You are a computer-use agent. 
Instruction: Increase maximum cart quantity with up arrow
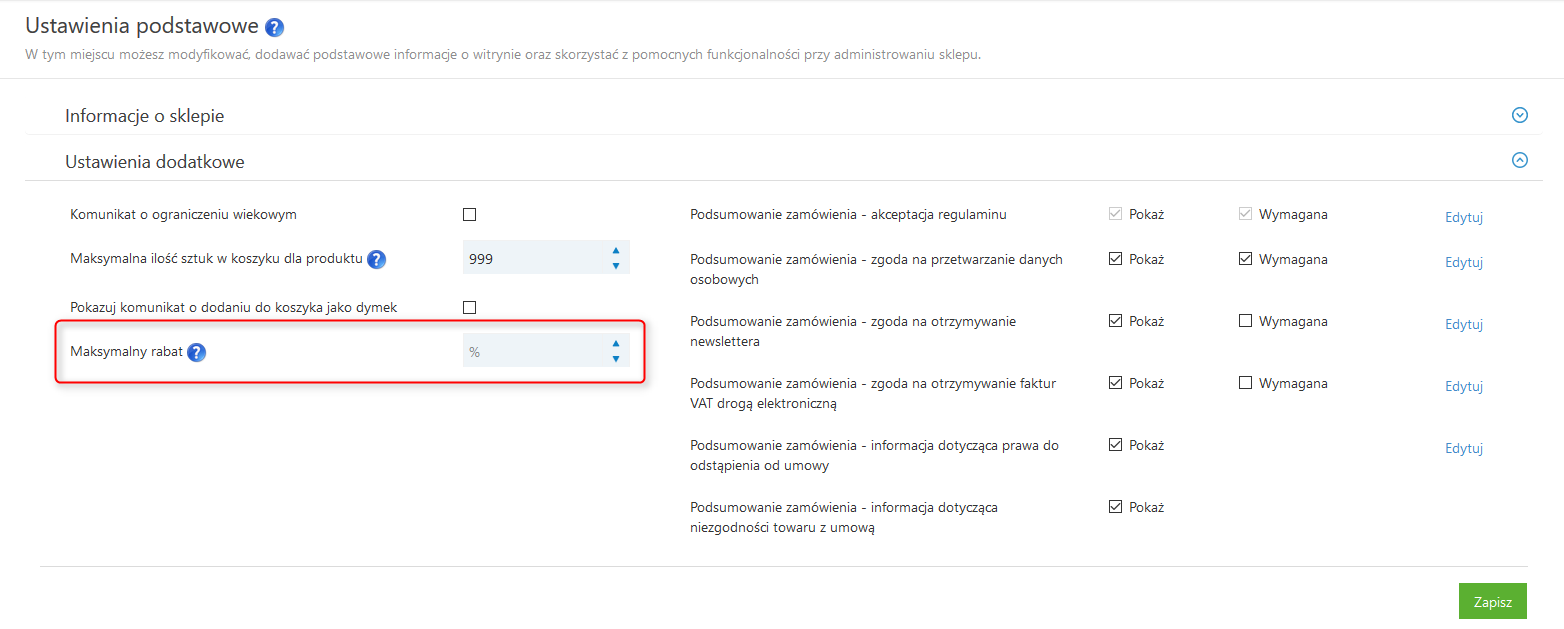(616, 251)
